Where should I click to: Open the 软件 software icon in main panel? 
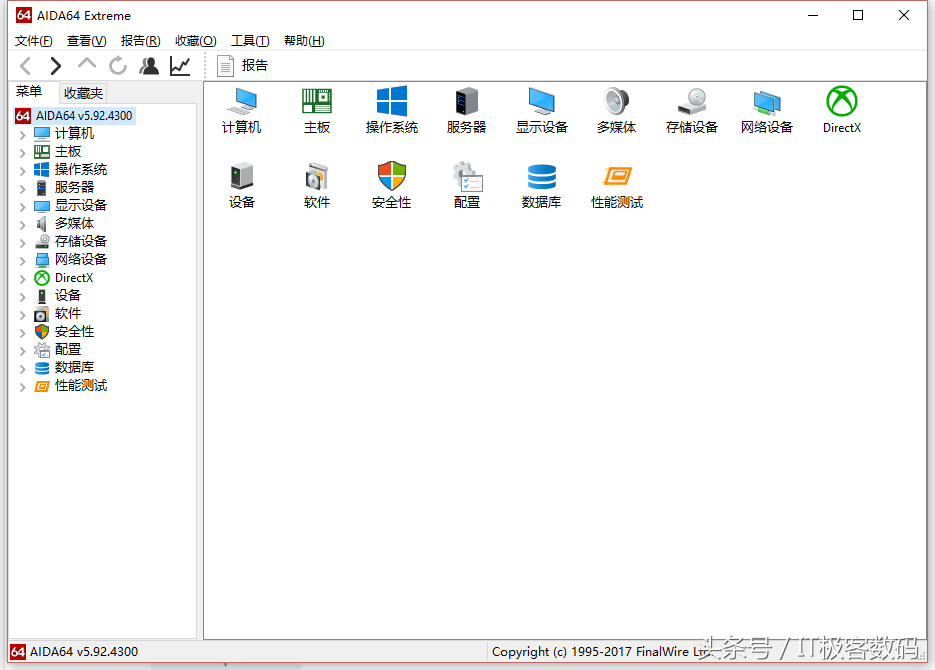pos(317,185)
